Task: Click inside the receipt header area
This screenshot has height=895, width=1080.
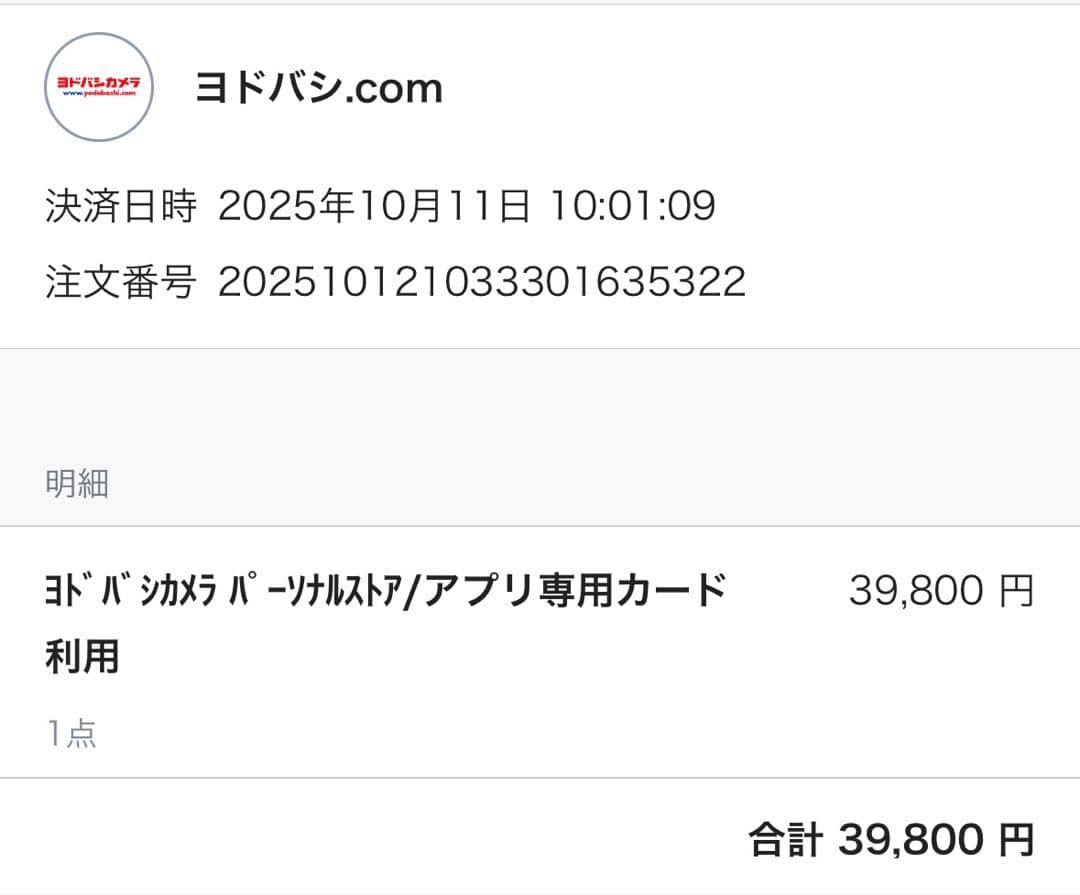Action: point(540,150)
